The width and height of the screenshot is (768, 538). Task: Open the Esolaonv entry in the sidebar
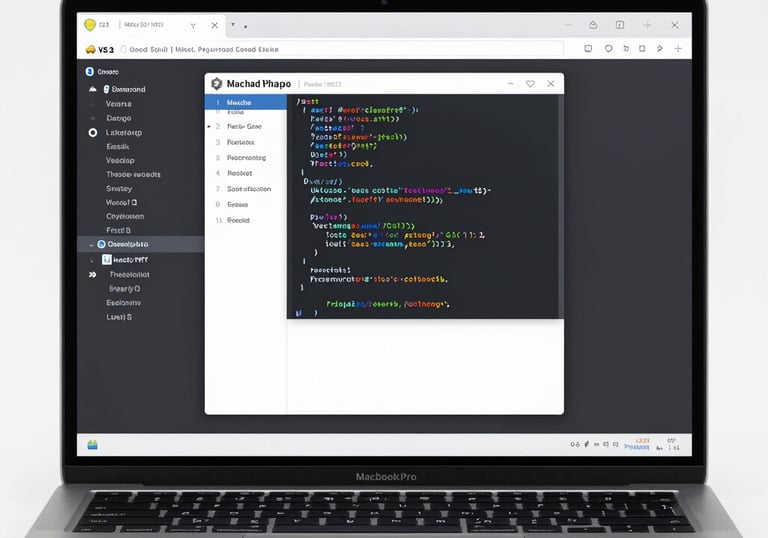[x=123, y=303]
